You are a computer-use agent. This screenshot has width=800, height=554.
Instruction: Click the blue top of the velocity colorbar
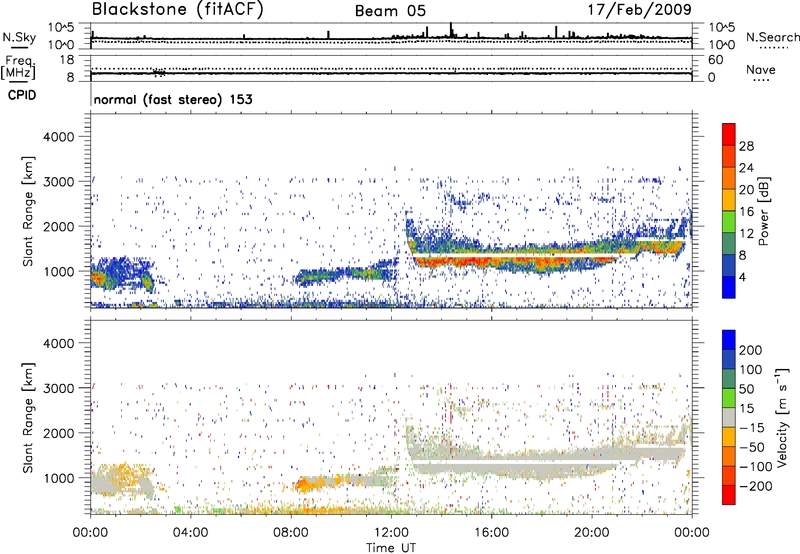(x=729, y=340)
